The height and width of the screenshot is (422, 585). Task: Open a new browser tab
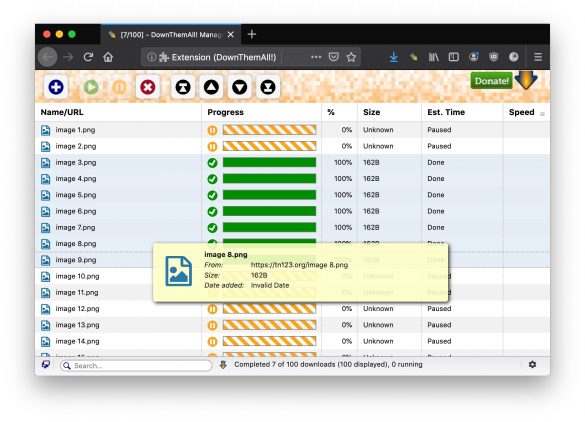[x=252, y=34]
